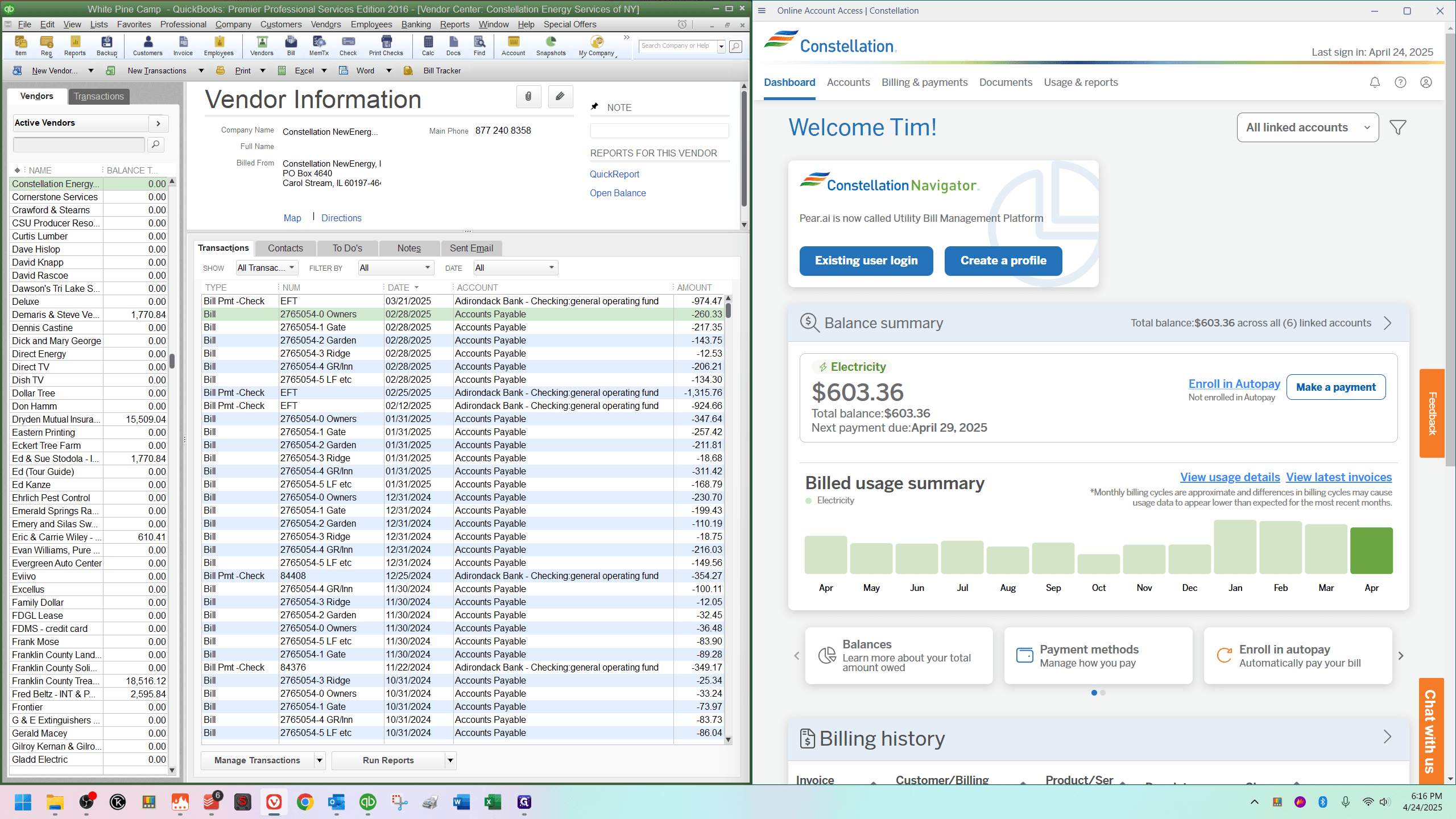Open Excel from the Windows taskbar
The image size is (1456, 819).
[493, 802]
